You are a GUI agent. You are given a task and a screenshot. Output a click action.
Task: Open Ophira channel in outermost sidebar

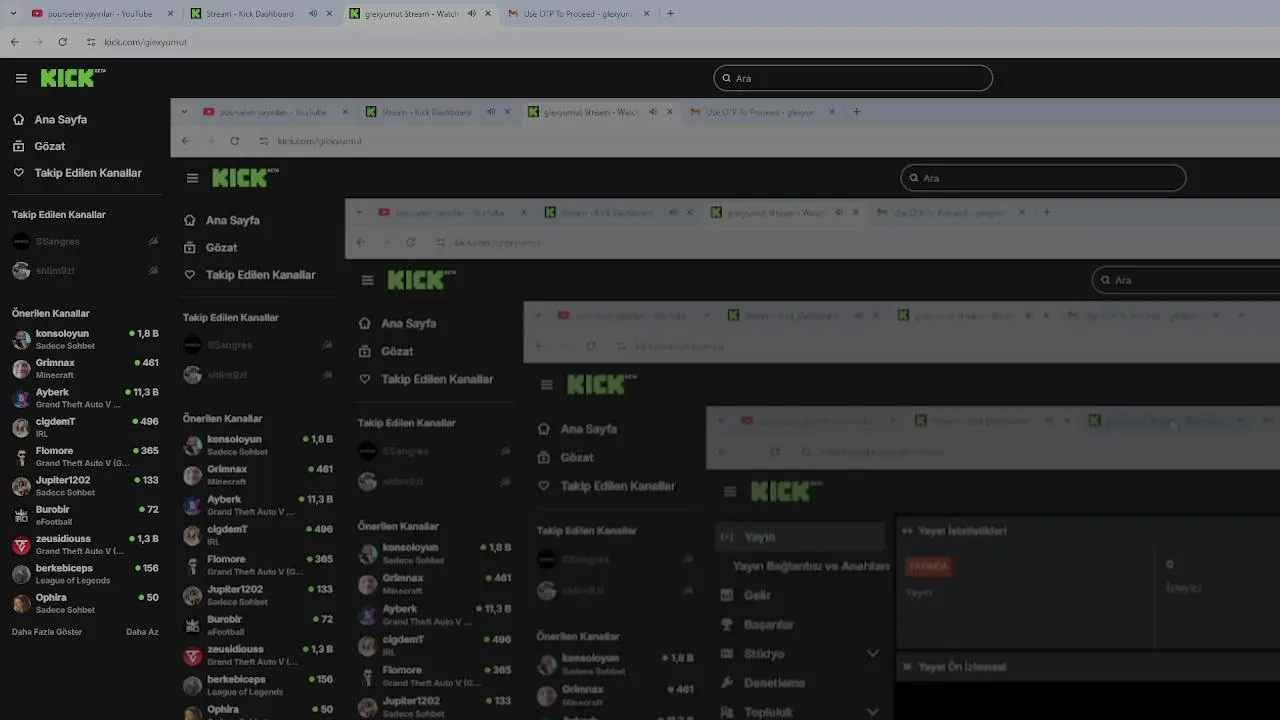[x=84, y=603]
